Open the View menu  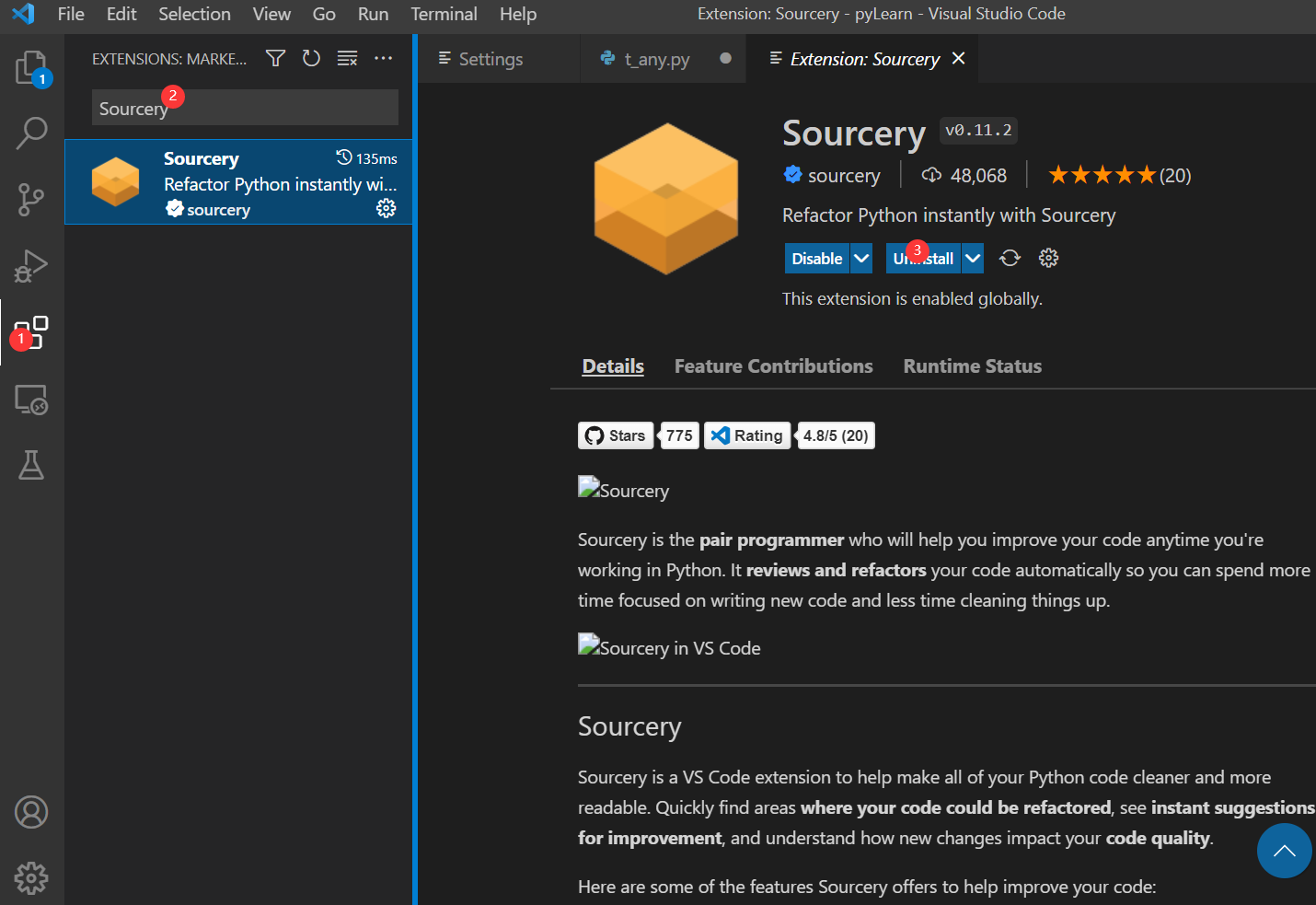271,14
